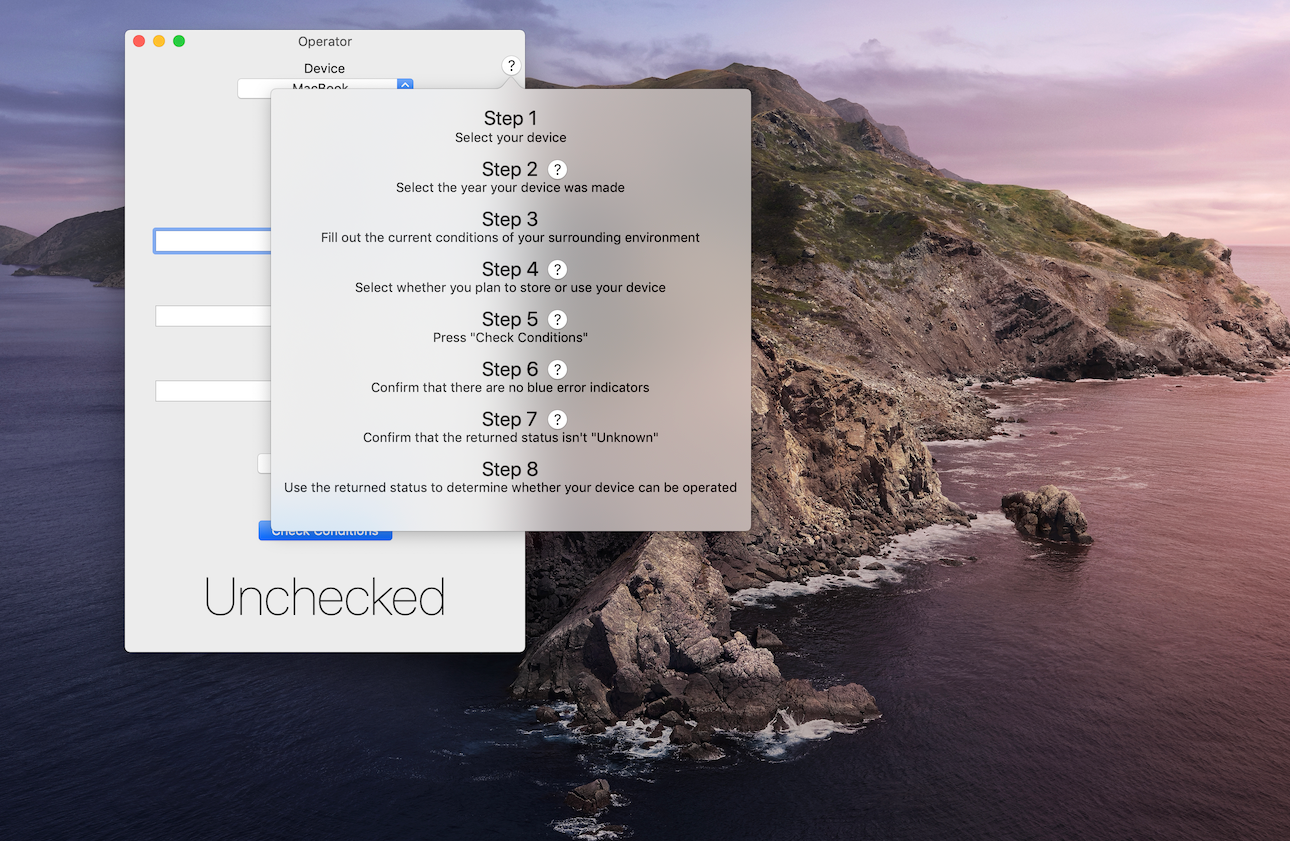Viewport: 1290px width, 841px height.
Task: Close the Operator window with red button
Action: pyautogui.click(x=139, y=41)
